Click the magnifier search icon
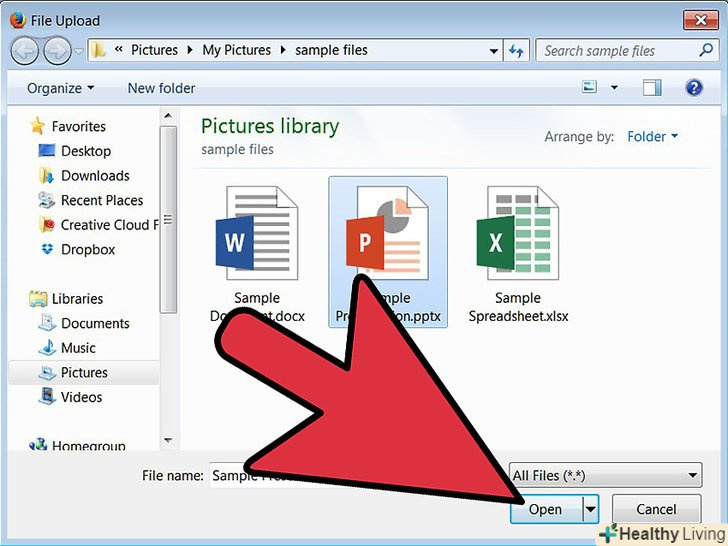 (x=706, y=49)
